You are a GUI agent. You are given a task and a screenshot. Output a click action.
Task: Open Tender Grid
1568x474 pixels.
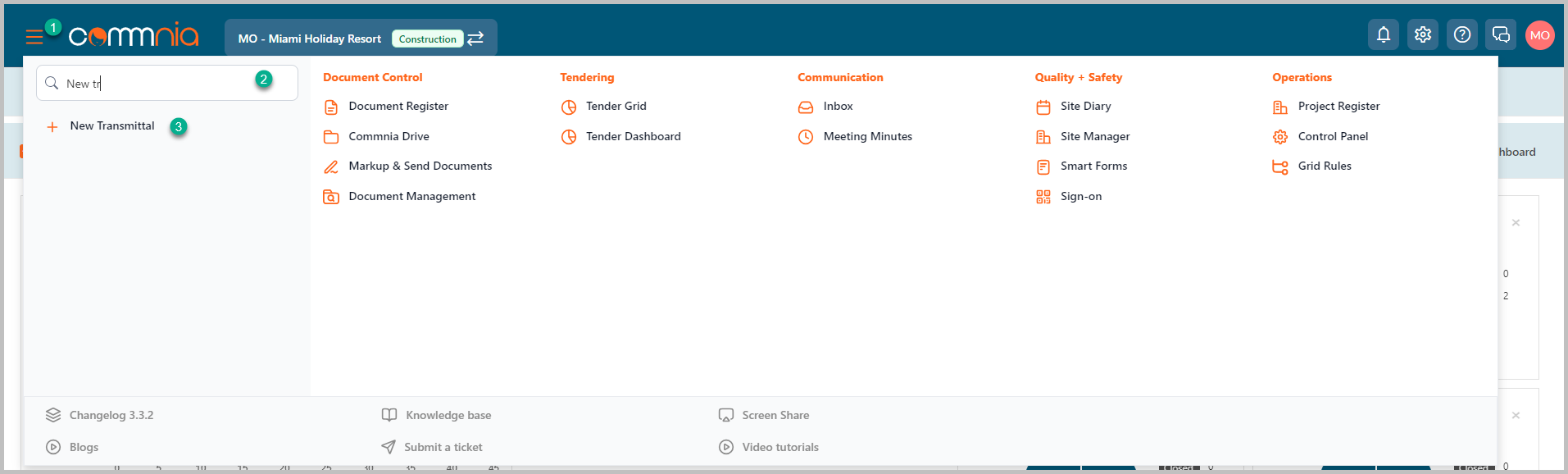[616, 107]
